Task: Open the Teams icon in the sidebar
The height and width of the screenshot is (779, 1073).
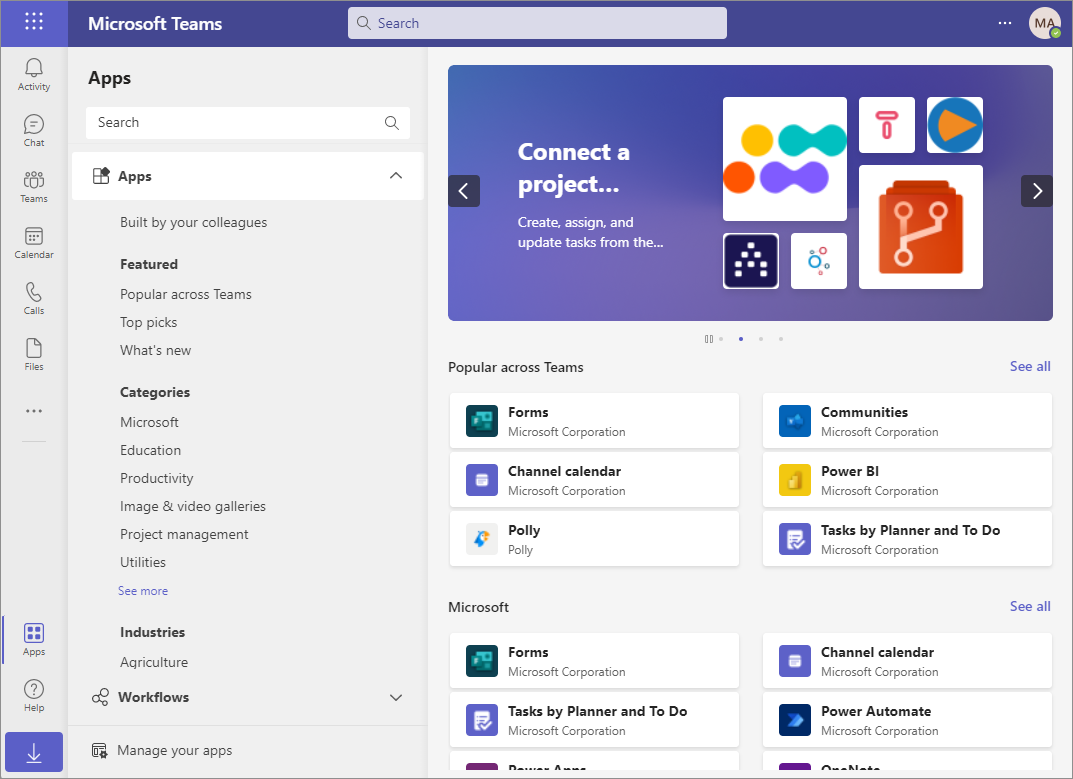Action: coord(33,184)
